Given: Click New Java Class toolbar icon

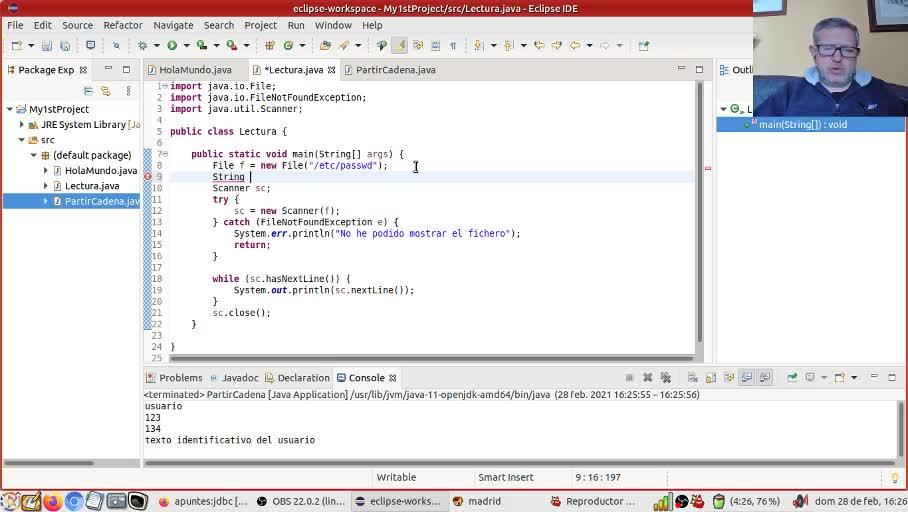Looking at the screenshot, I should pos(288,45).
